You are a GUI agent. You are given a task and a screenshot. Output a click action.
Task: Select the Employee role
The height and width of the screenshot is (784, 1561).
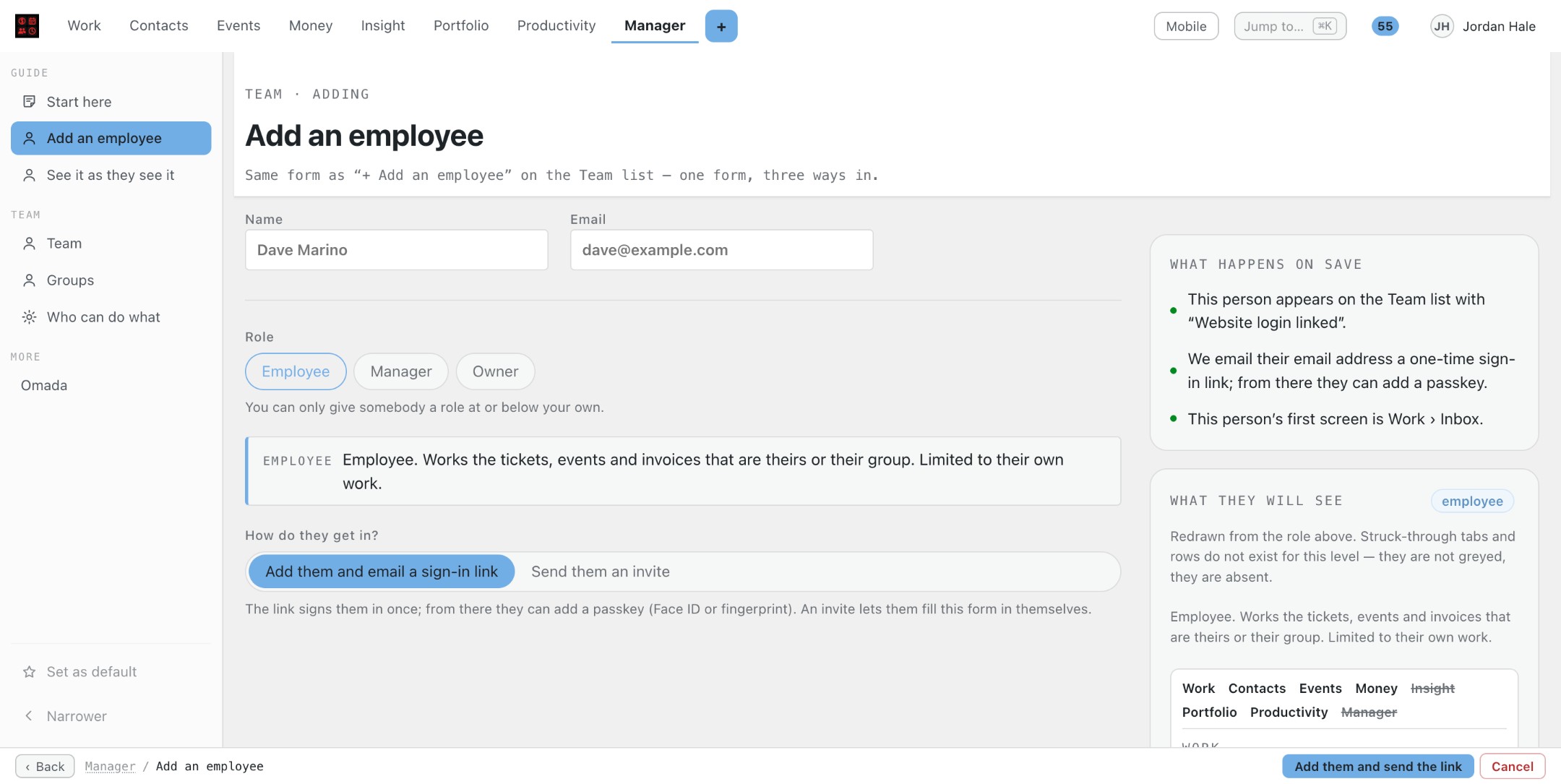[x=296, y=371]
